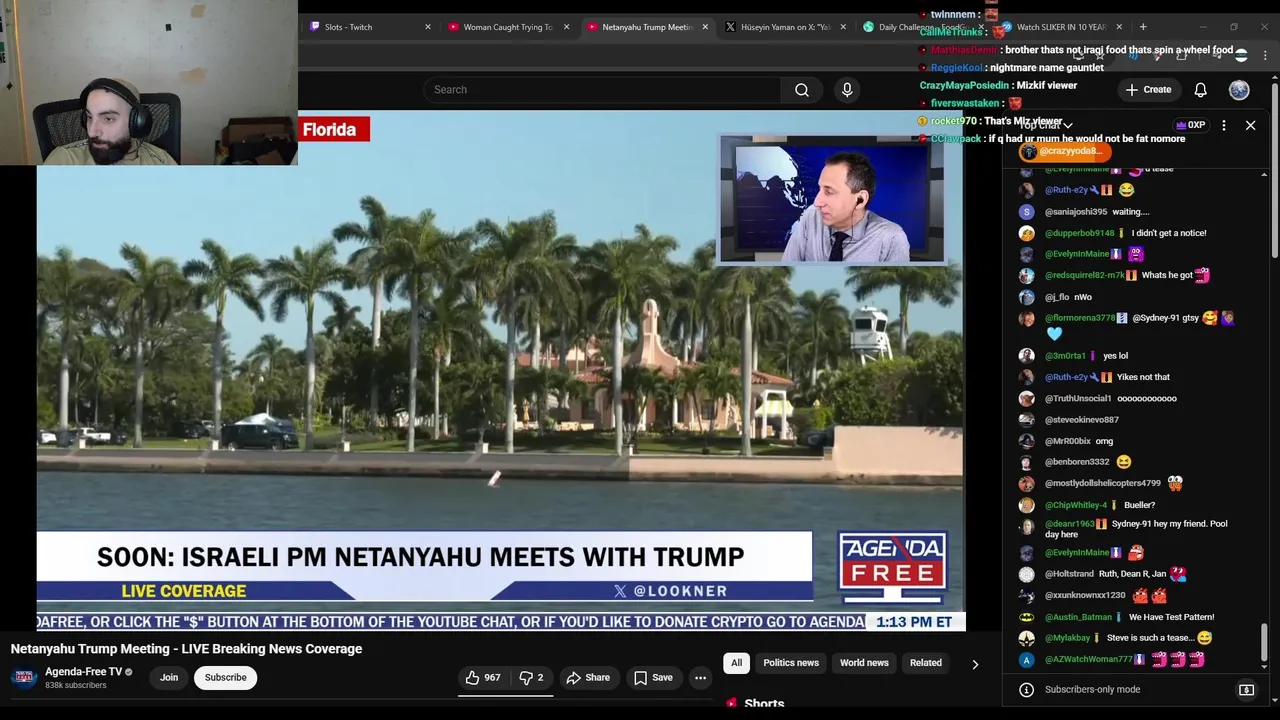Click the Subscribers-only mode info icon
This screenshot has width=1280, height=720.
point(1026,689)
